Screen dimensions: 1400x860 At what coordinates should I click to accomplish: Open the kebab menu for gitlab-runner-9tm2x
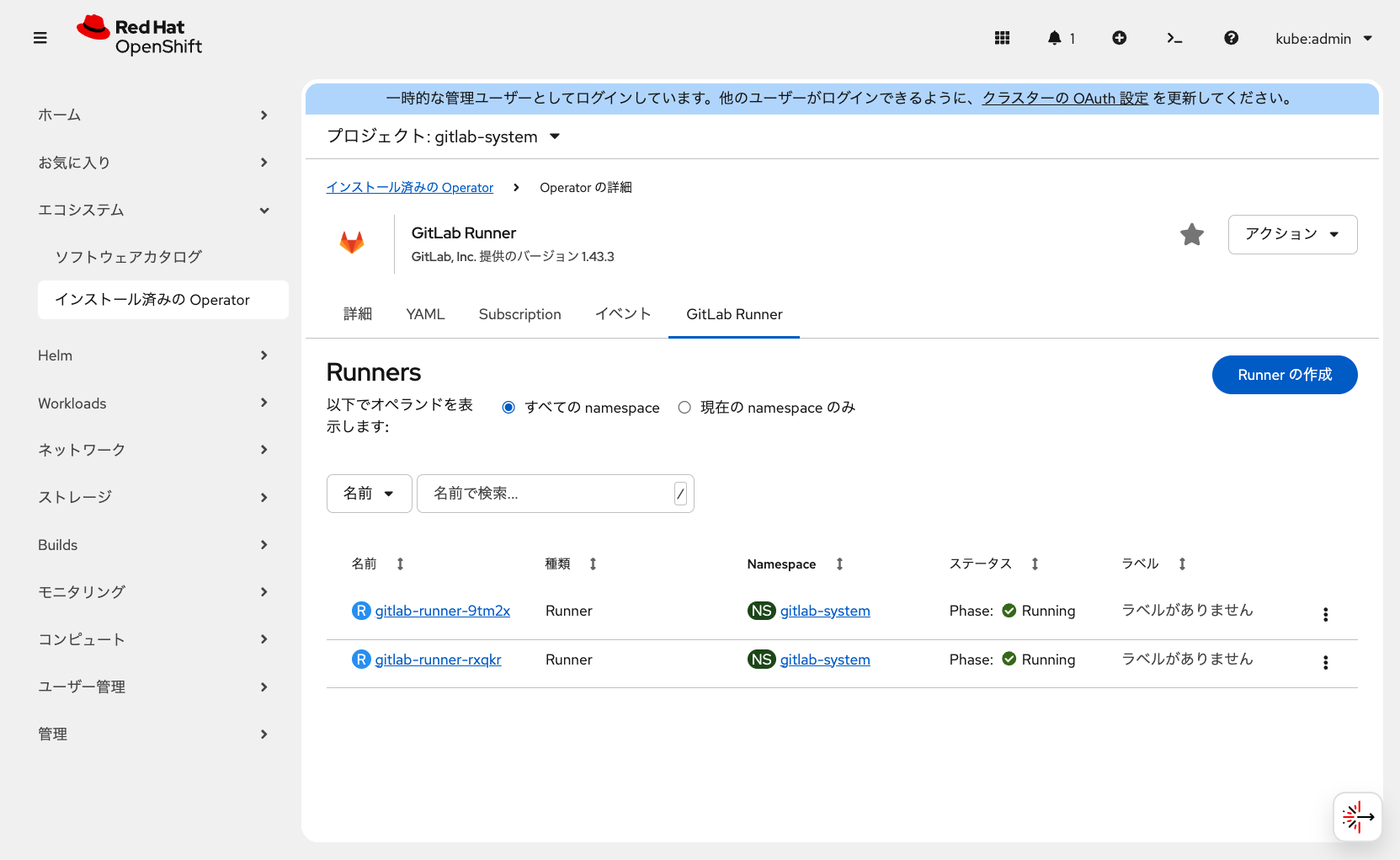click(1325, 615)
